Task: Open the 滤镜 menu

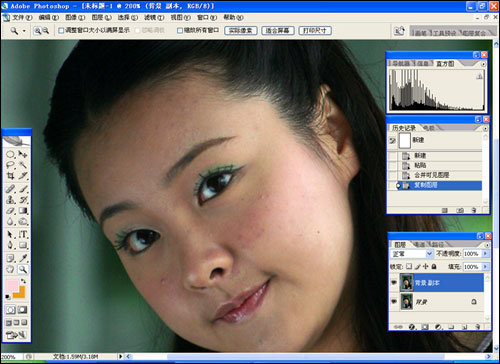Action: tap(154, 17)
